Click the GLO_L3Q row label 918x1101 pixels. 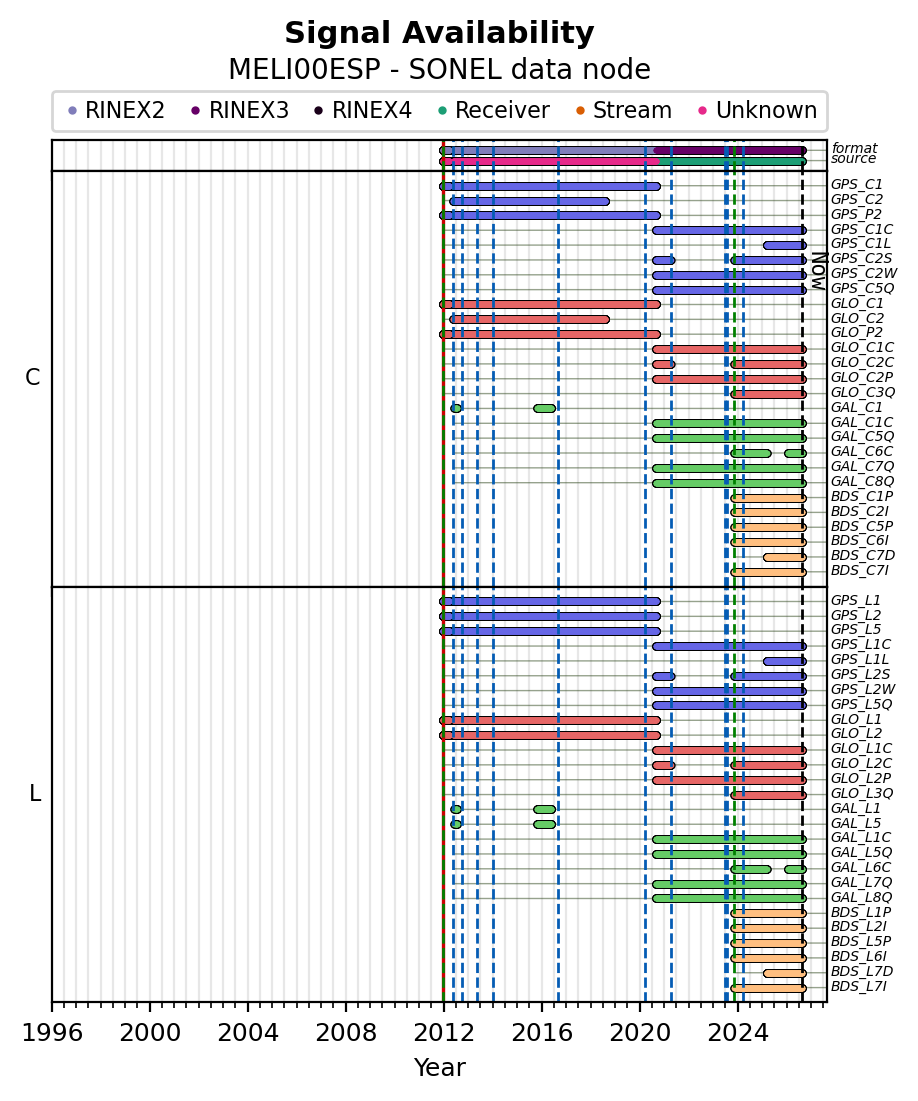pos(862,793)
